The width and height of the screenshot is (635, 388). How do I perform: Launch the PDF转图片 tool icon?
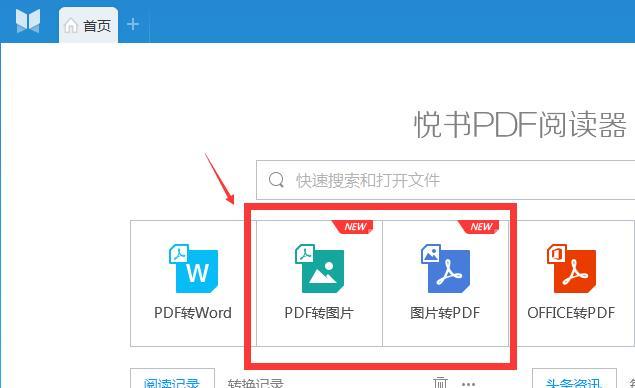point(319,268)
